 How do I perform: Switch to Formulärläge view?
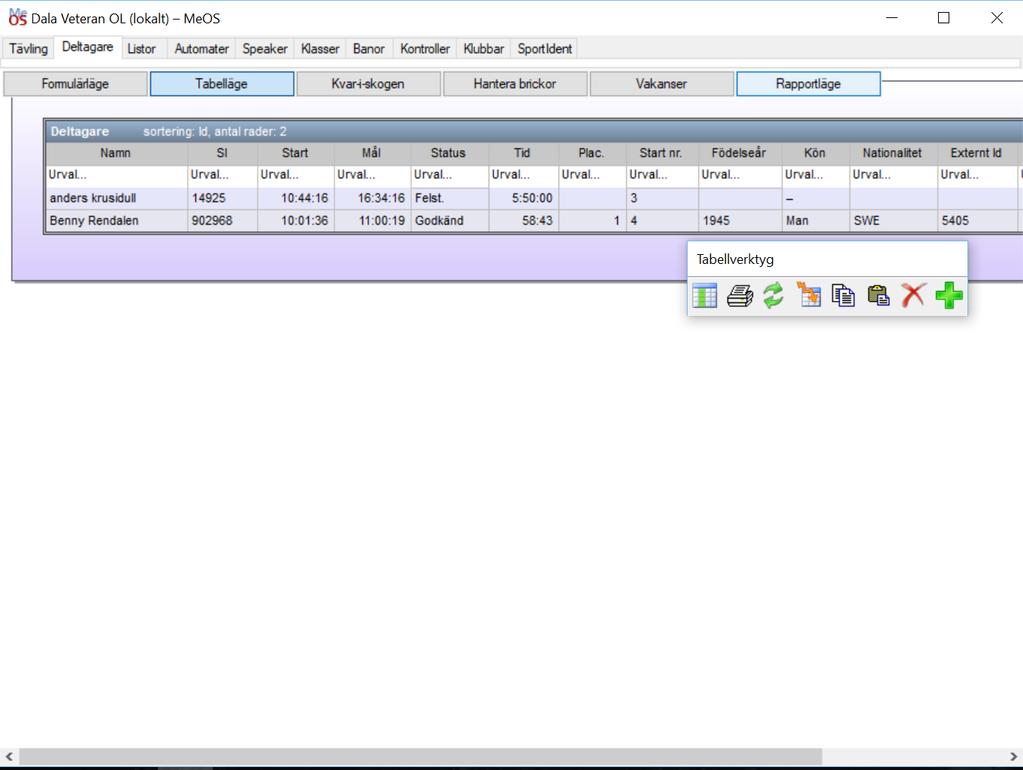[x=76, y=84]
